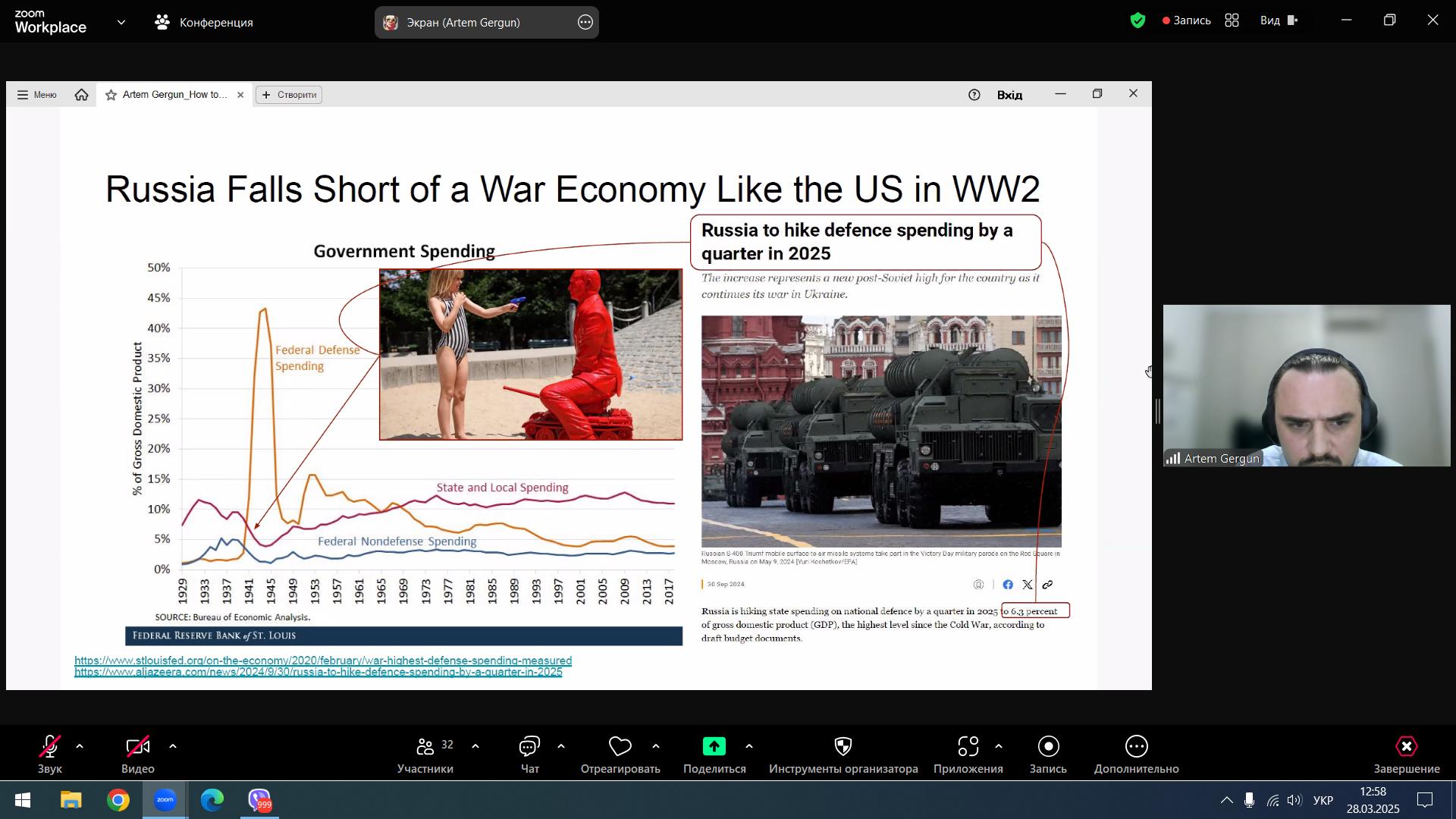The image size is (1456, 819).
Task: Open Microsoft Edge from the taskbar
Action: (212, 800)
